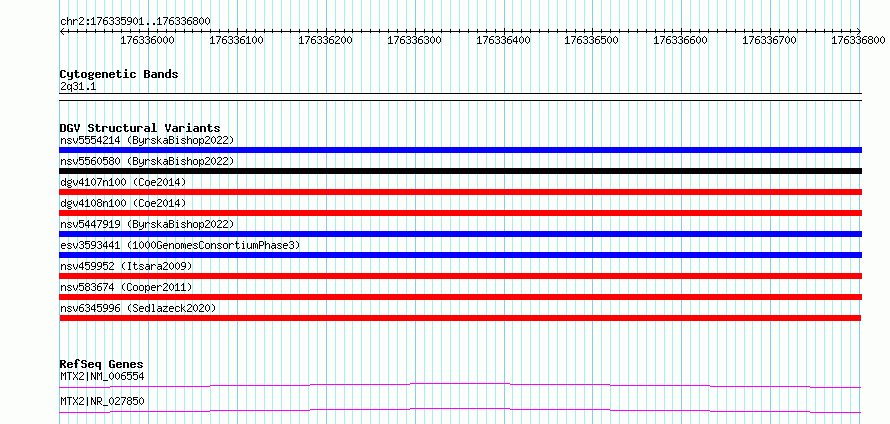
Task: Click red bar of variant nsv6345996
Action: 460,318
